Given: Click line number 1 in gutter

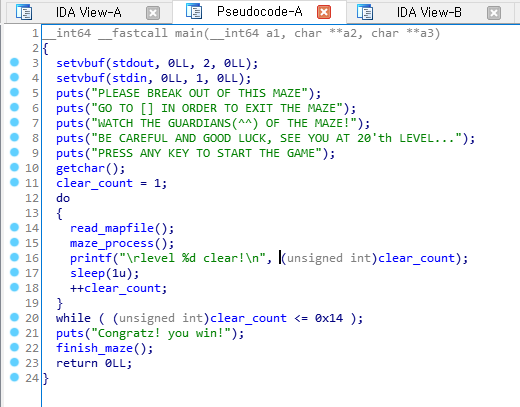Looking at the screenshot, I should (35, 33).
